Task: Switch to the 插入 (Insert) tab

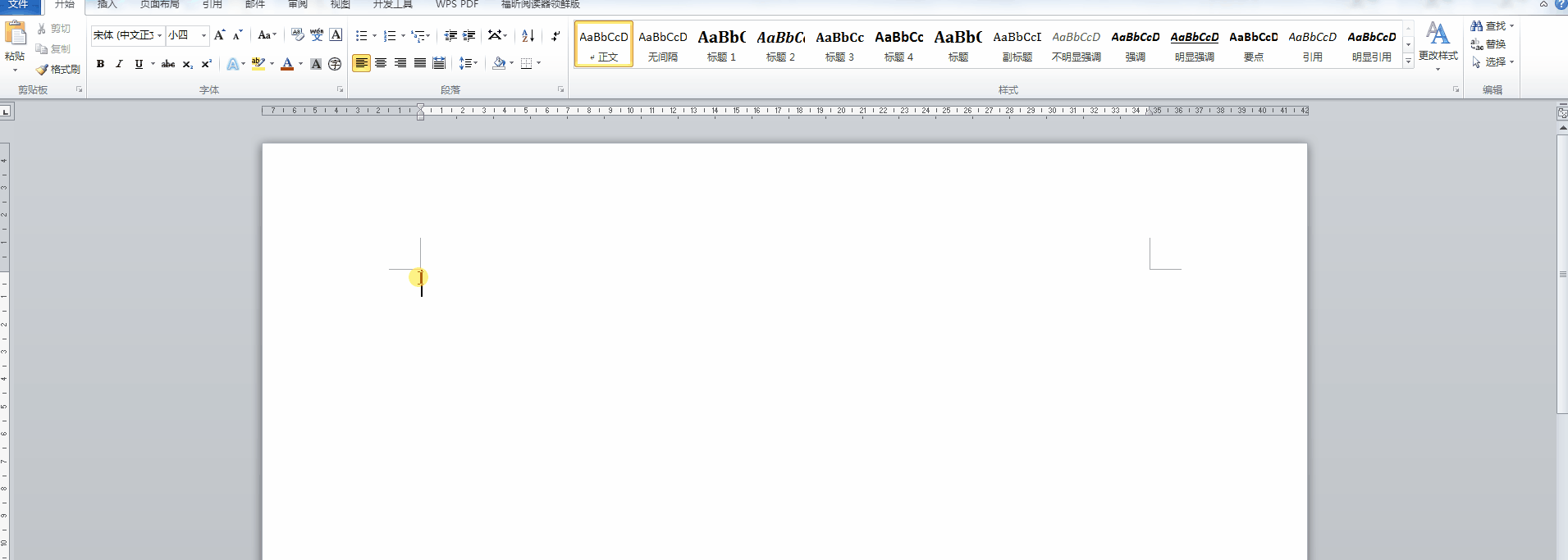Action: point(107,5)
